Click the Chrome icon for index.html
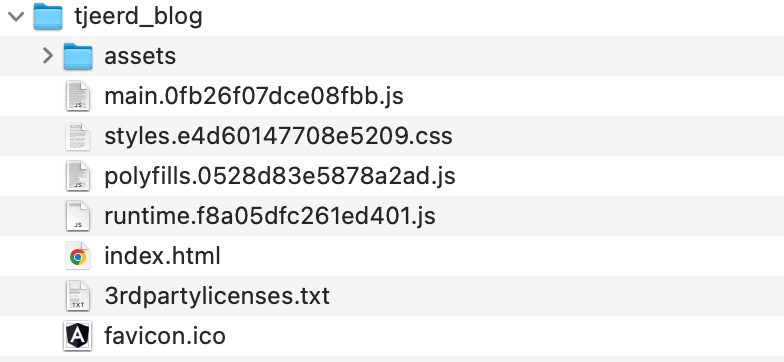 [x=78, y=256]
